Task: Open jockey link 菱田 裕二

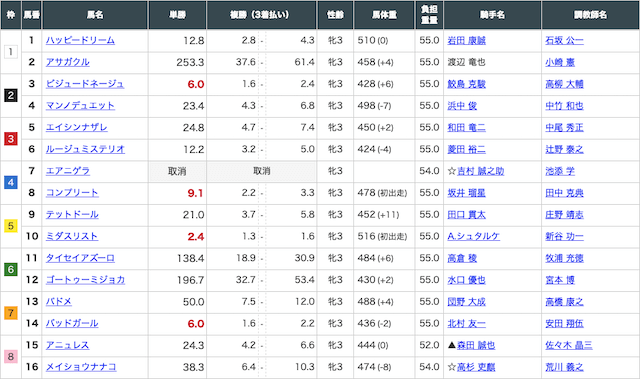Action: [467, 149]
